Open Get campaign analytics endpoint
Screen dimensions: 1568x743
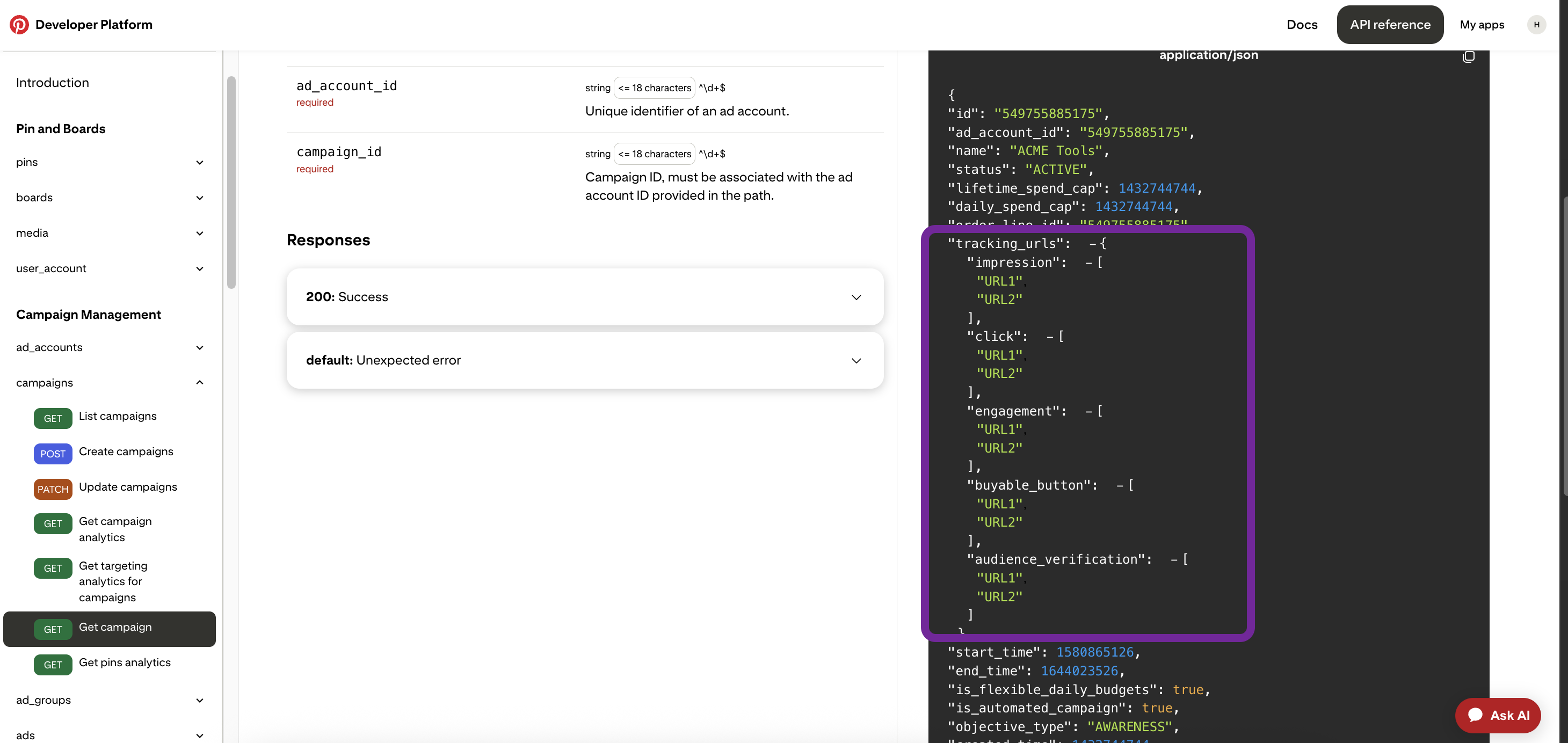click(x=115, y=529)
